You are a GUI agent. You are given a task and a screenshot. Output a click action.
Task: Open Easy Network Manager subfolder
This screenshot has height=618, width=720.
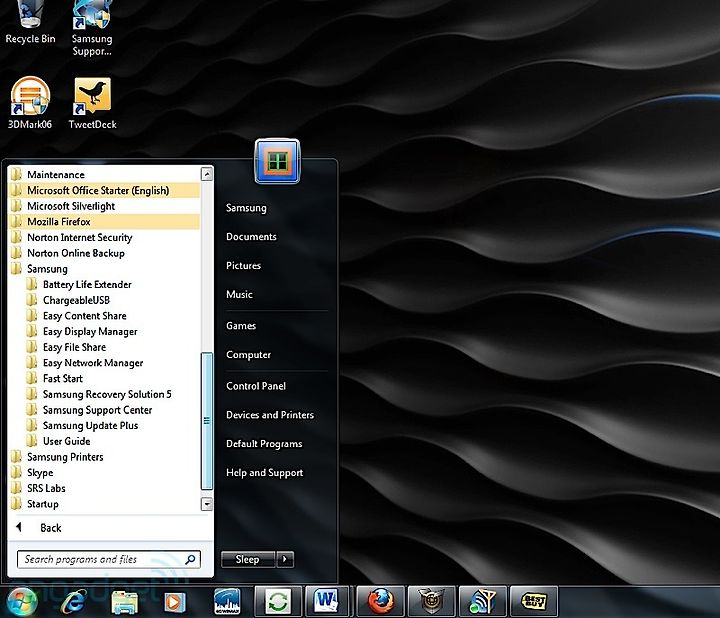coord(104,363)
